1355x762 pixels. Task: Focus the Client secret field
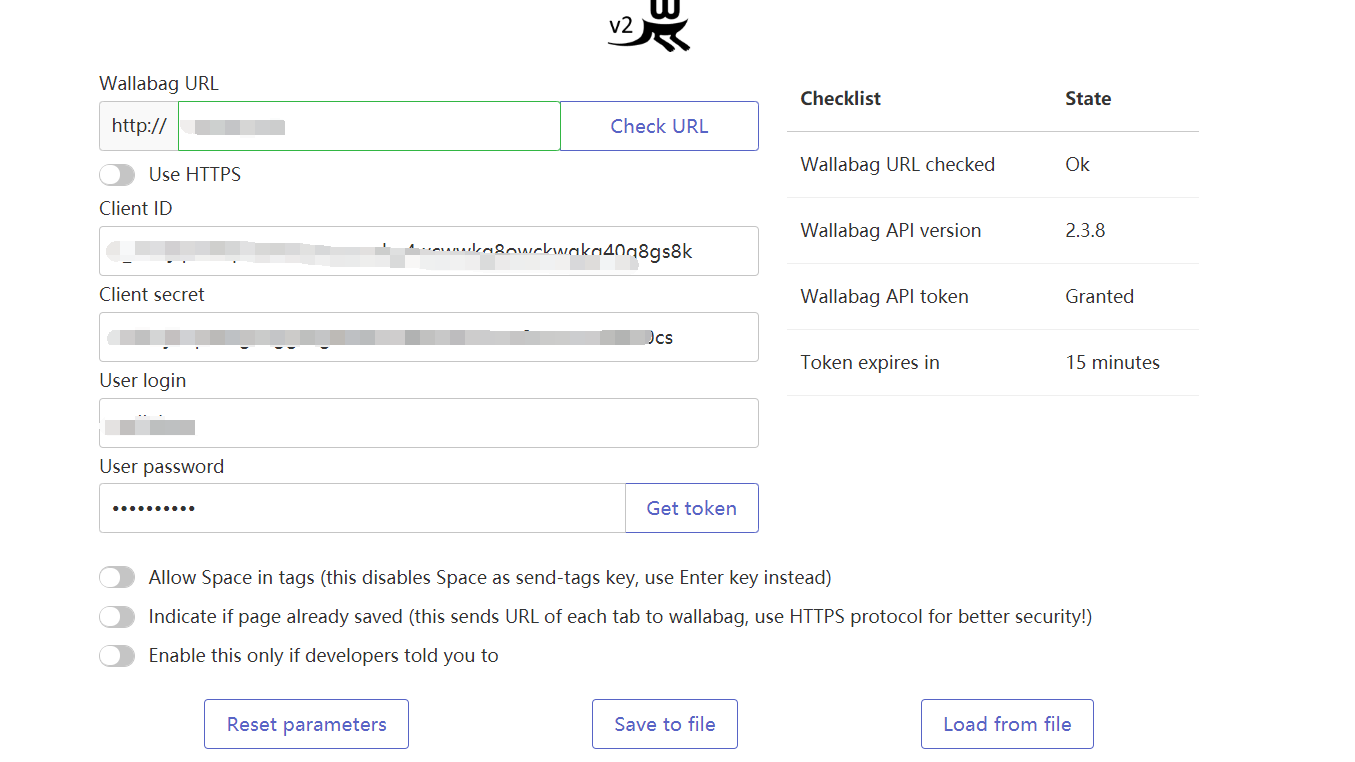point(429,337)
